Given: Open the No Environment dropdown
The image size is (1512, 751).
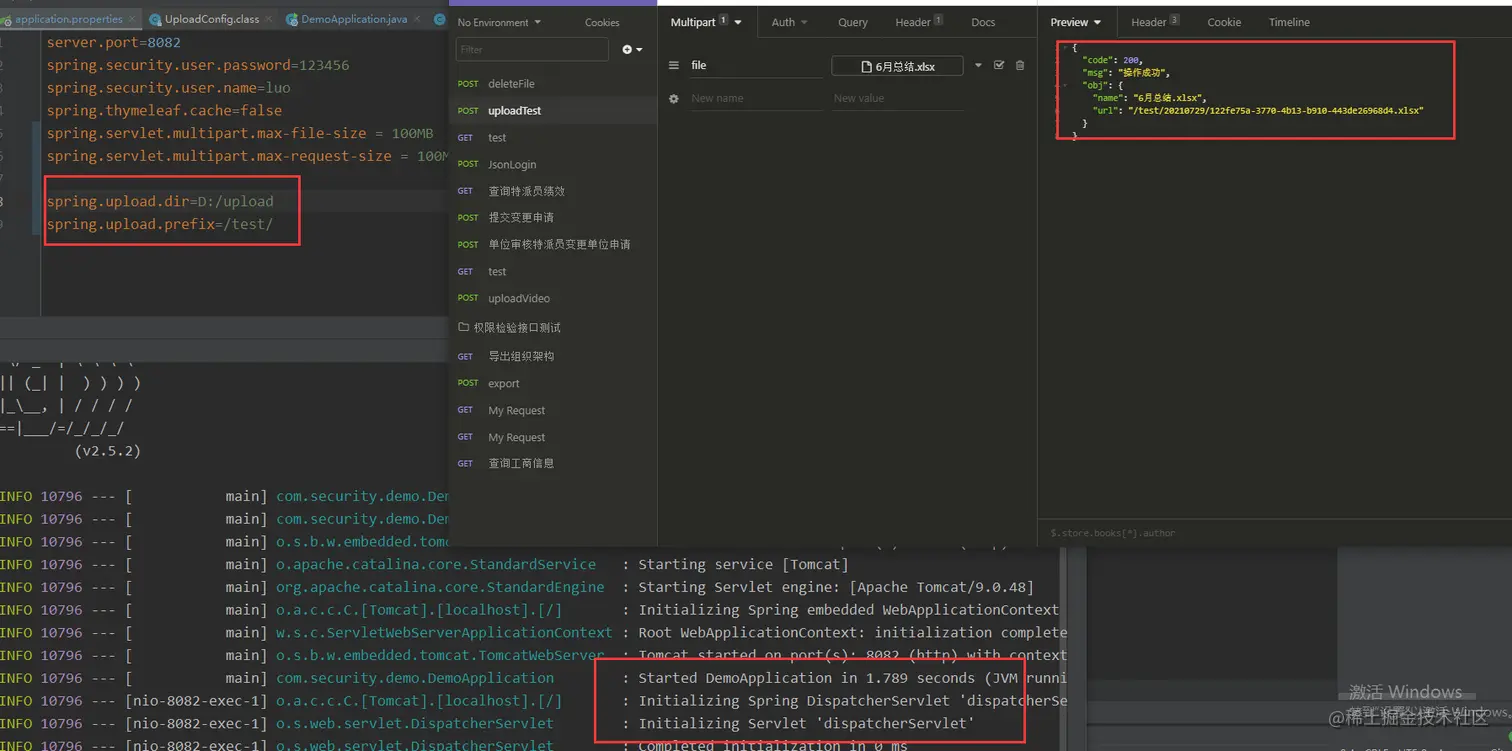Looking at the screenshot, I should [x=499, y=22].
